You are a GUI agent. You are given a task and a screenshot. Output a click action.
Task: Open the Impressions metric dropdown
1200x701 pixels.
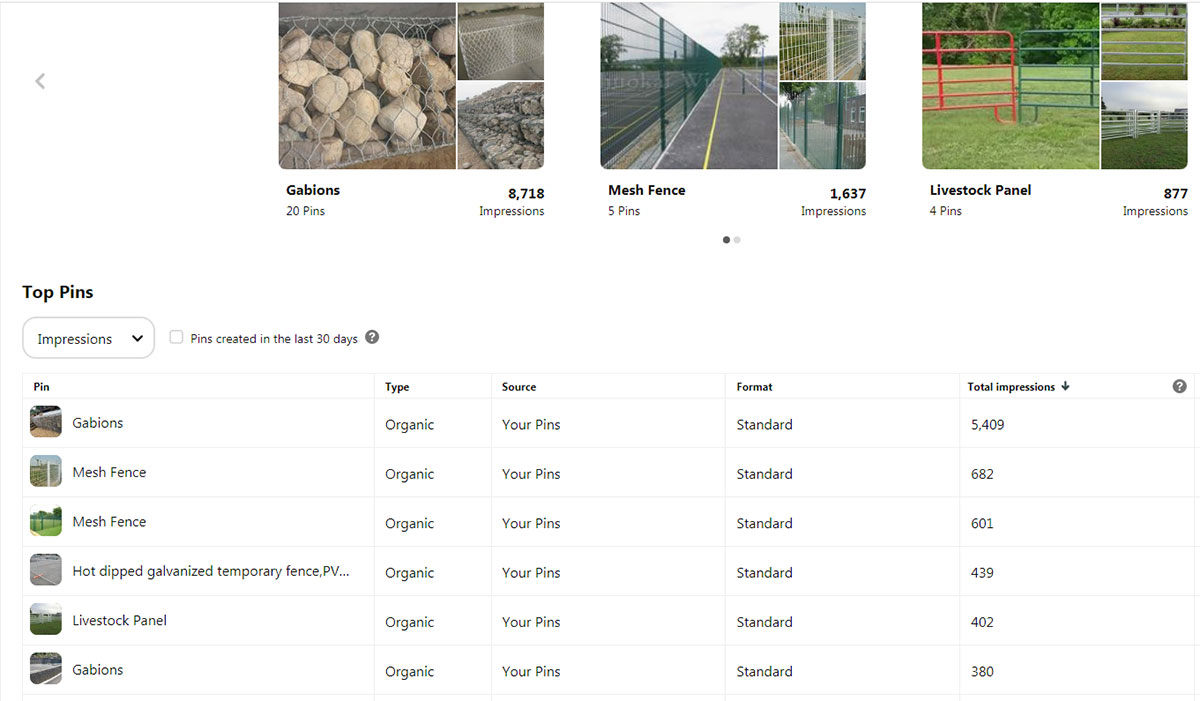tap(89, 338)
